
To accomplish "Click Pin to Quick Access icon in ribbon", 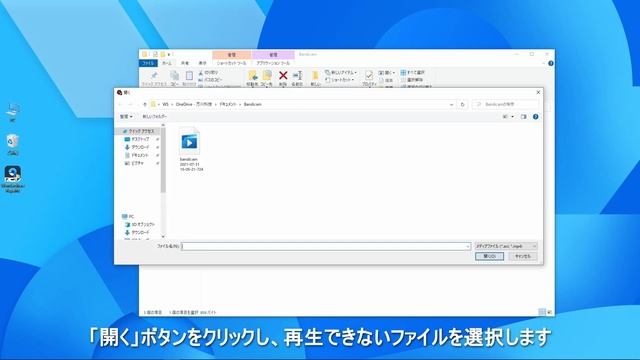I will [154, 76].
